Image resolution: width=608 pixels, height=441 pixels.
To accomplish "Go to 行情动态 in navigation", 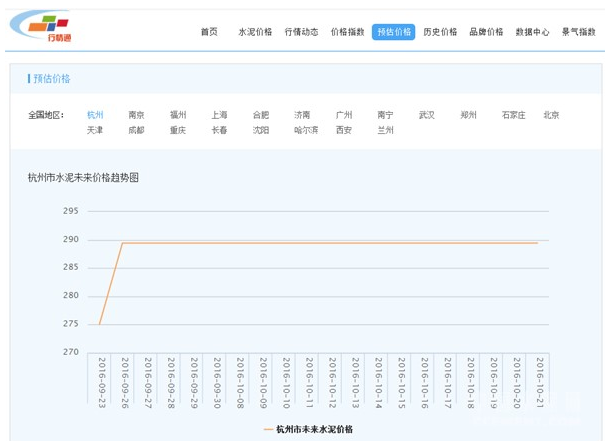I will [x=301, y=32].
